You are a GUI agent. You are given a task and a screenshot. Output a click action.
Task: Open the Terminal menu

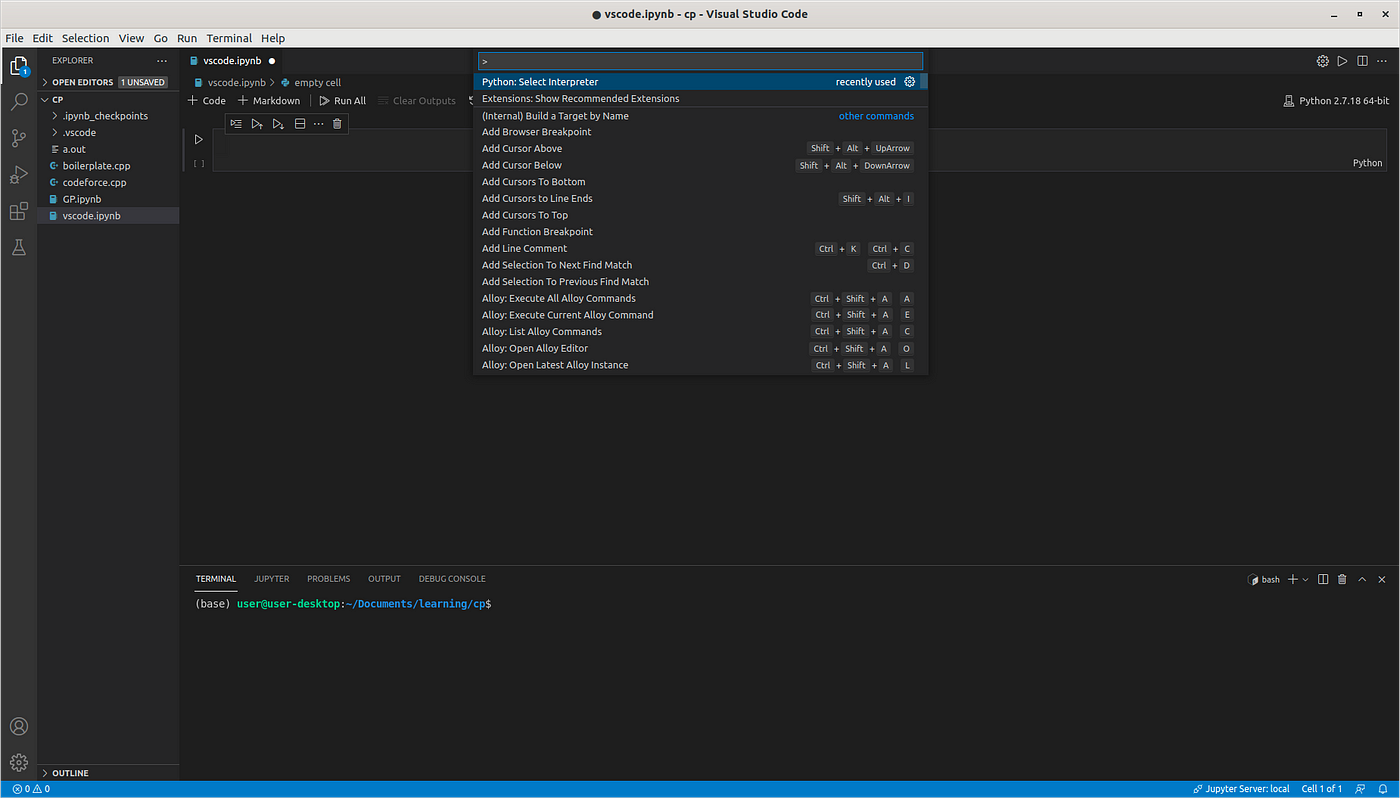229,38
